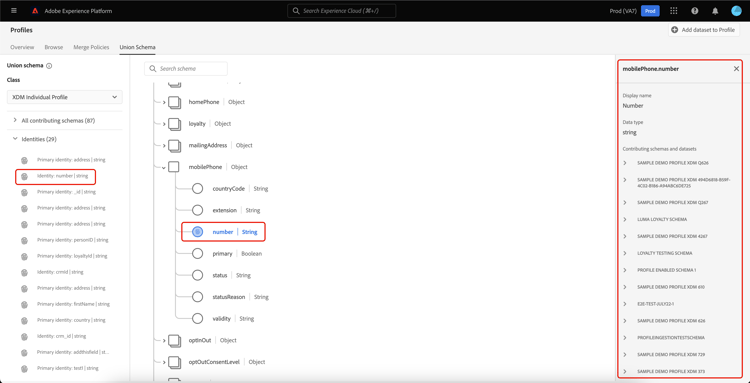This screenshot has width=750, height=383.
Task: Click fingerprint icon beside Identity: crmId
Action: click(x=24, y=272)
